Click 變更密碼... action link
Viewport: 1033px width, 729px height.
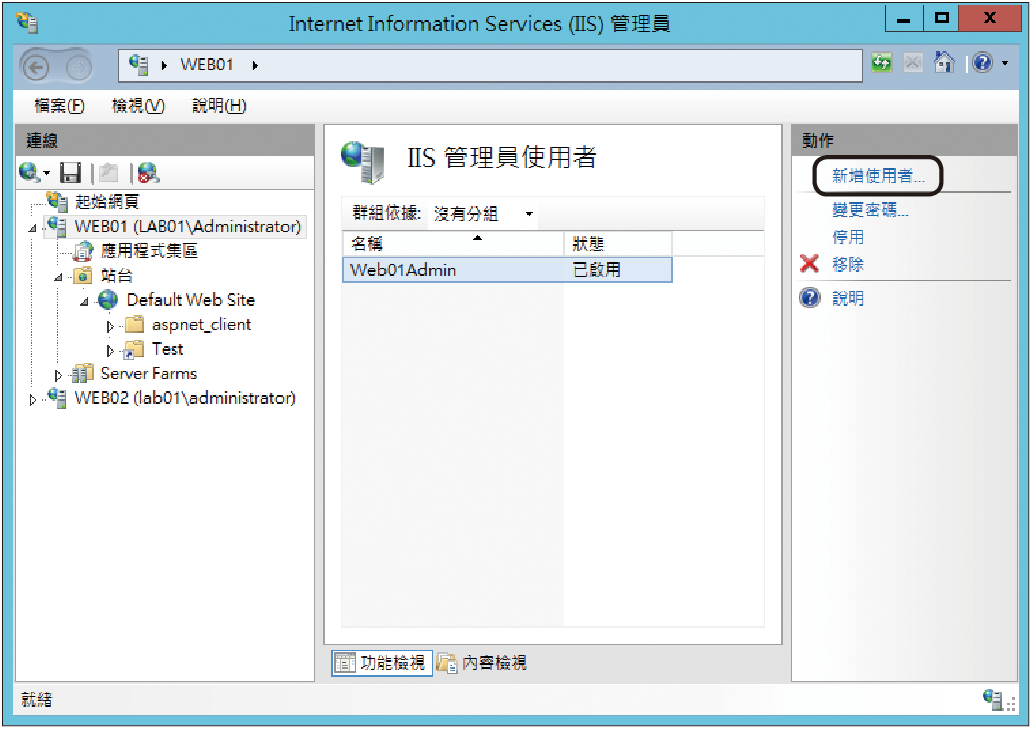(870, 210)
